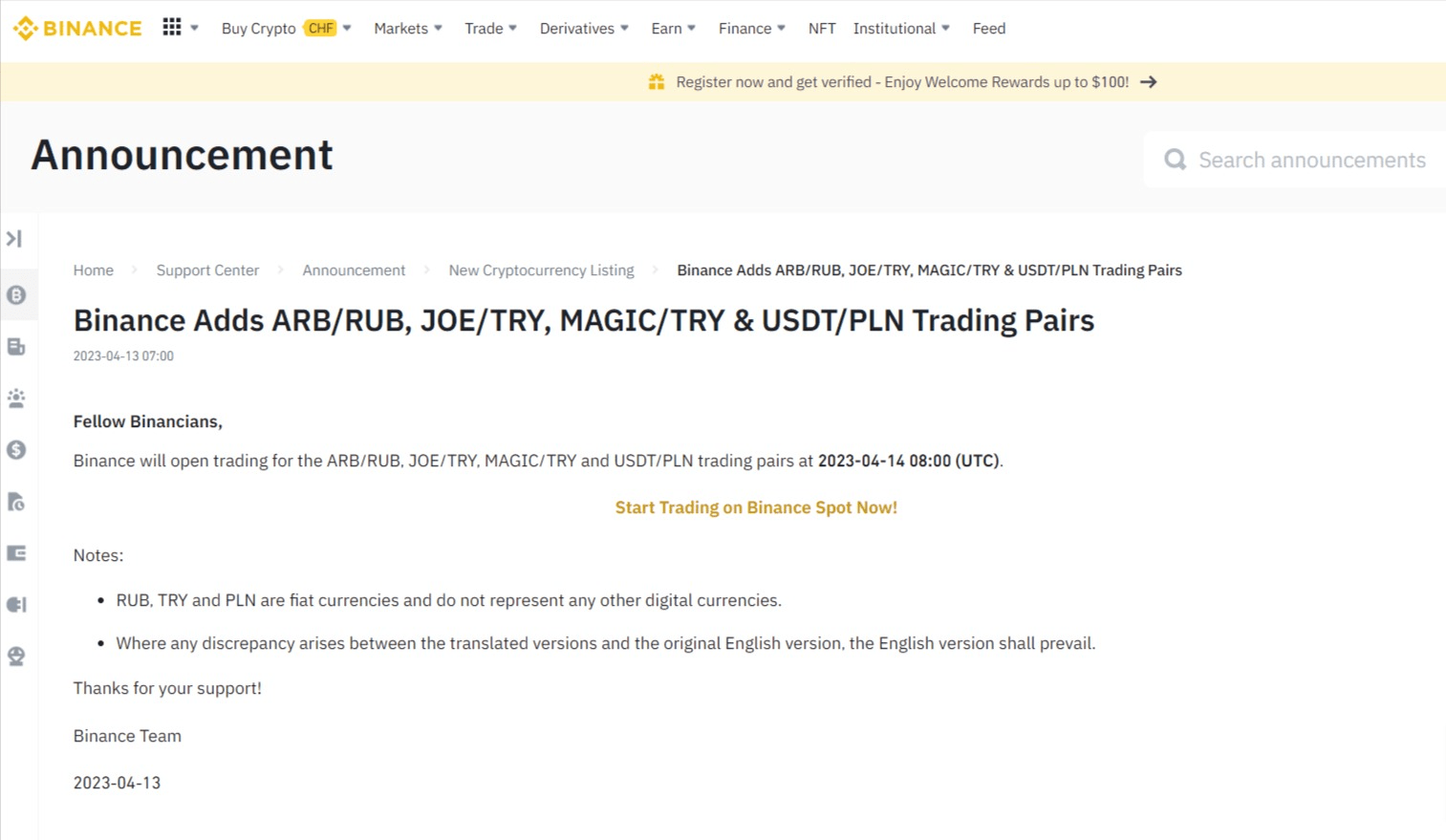The height and width of the screenshot is (840, 1446).
Task: Expand the dropdown arrow beside the apps grid
Action: pyautogui.click(x=194, y=29)
